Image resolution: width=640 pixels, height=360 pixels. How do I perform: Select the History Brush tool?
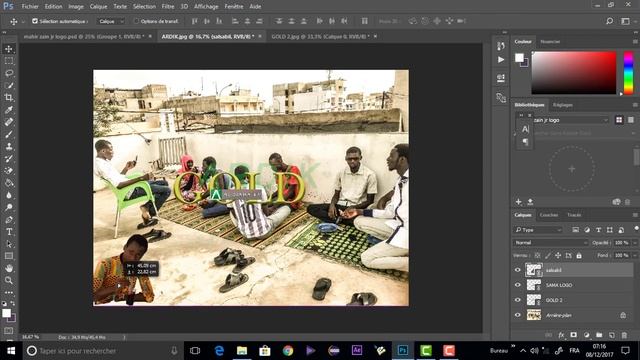(x=9, y=159)
